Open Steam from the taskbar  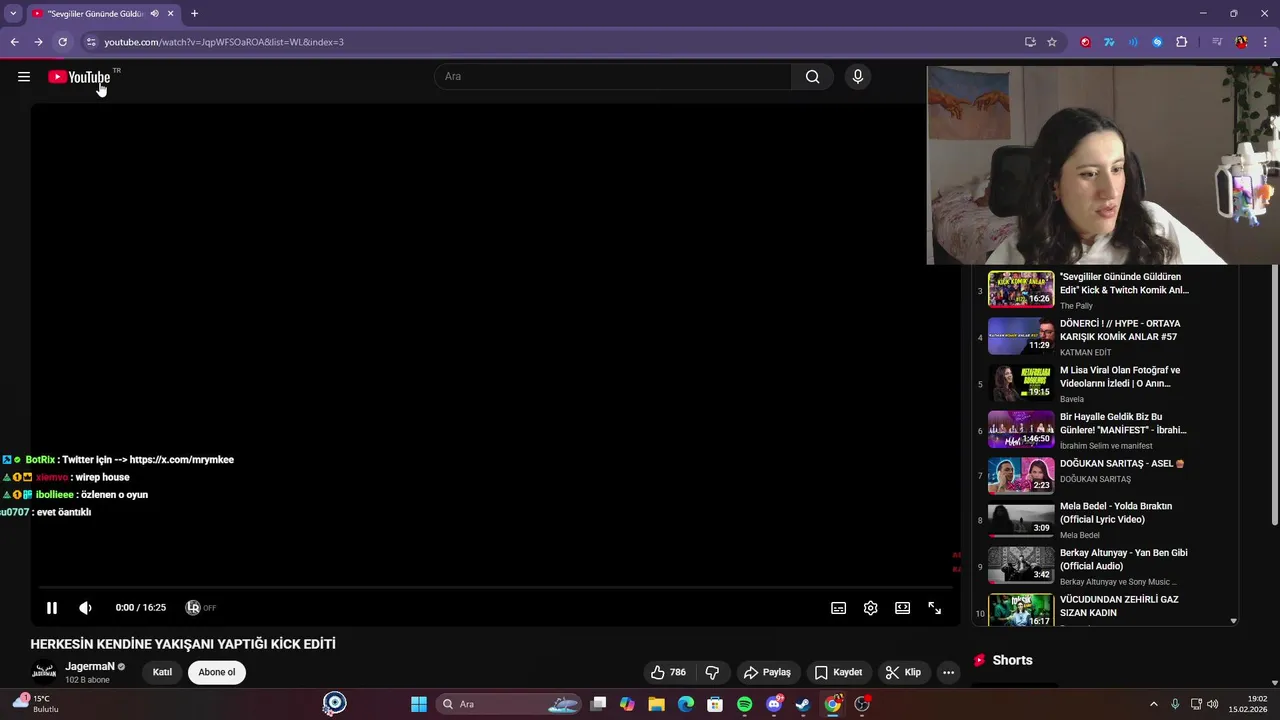pyautogui.click(x=802, y=704)
